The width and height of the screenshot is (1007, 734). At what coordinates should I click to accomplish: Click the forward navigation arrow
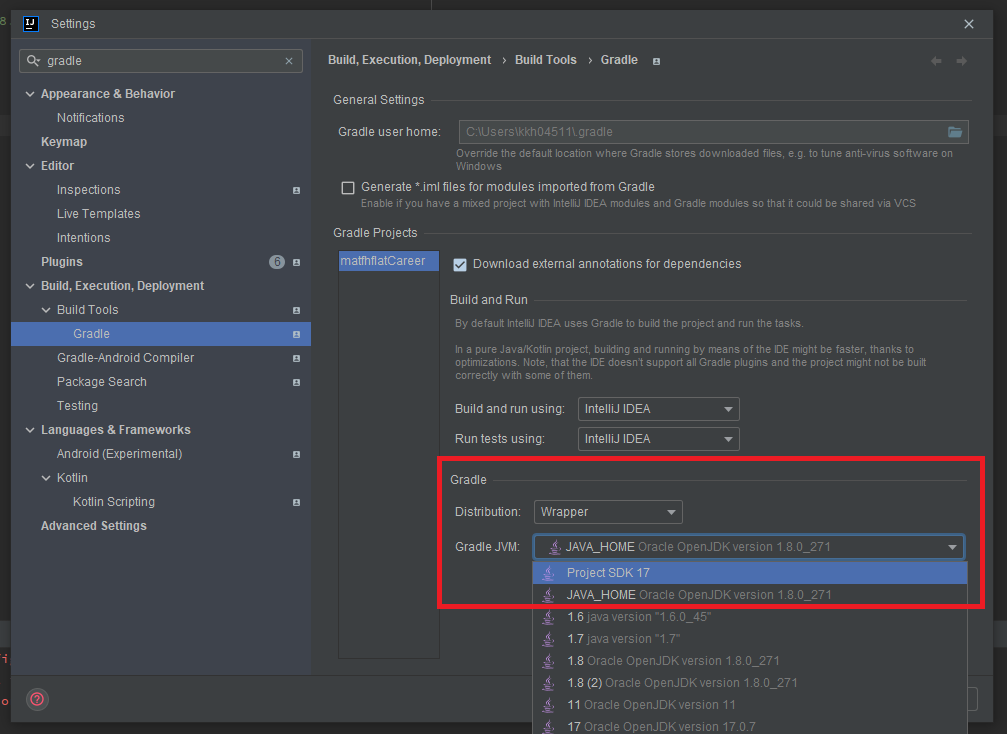[961, 60]
